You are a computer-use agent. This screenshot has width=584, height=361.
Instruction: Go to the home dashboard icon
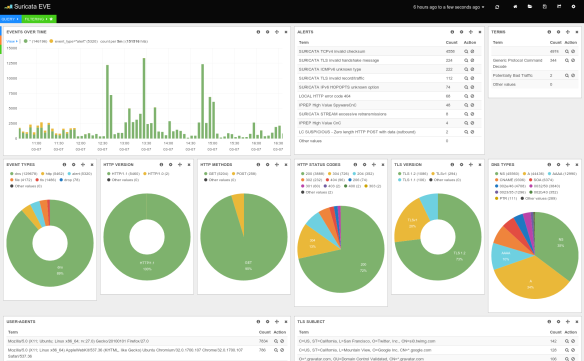[x=515, y=7]
